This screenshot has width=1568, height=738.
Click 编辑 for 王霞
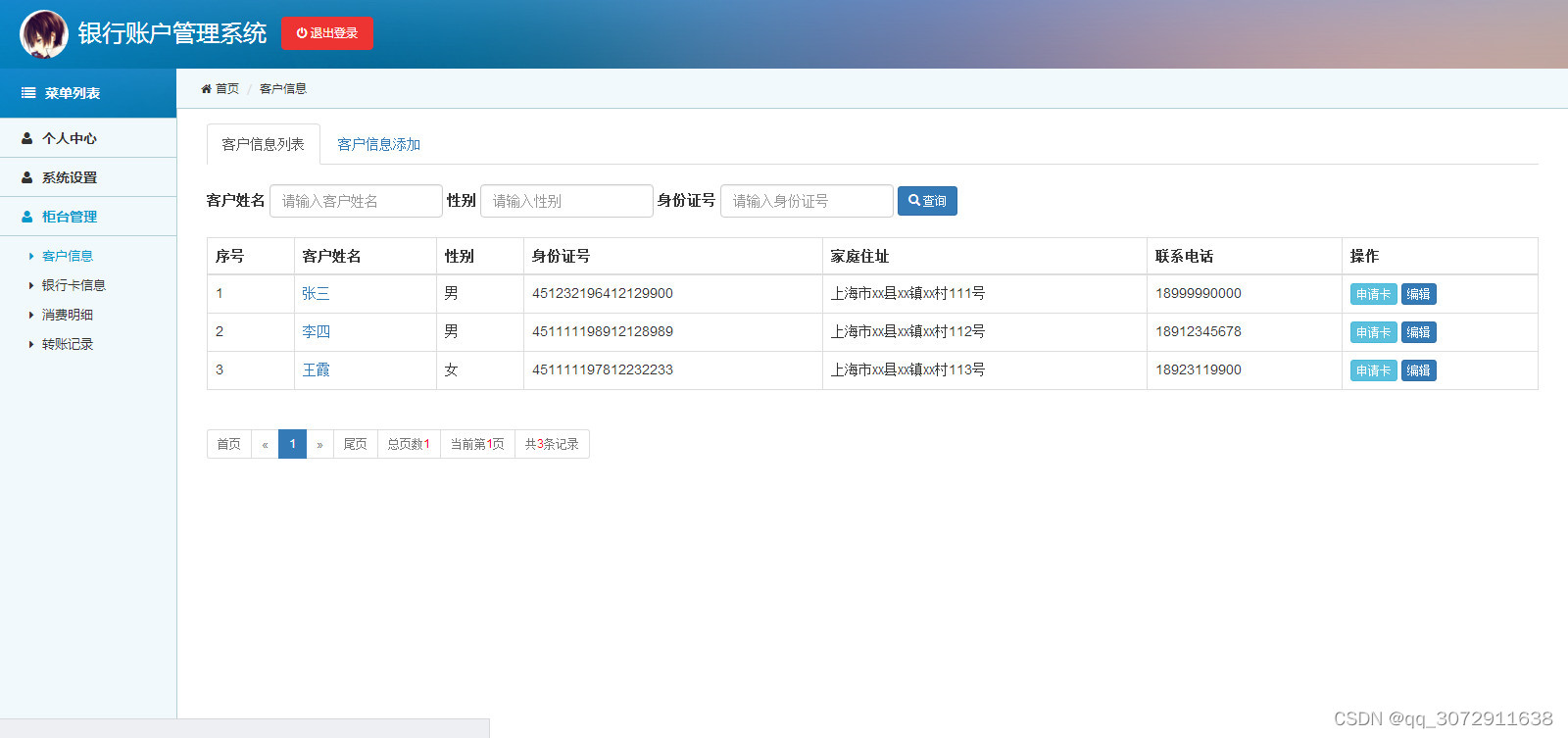click(1418, 370)
